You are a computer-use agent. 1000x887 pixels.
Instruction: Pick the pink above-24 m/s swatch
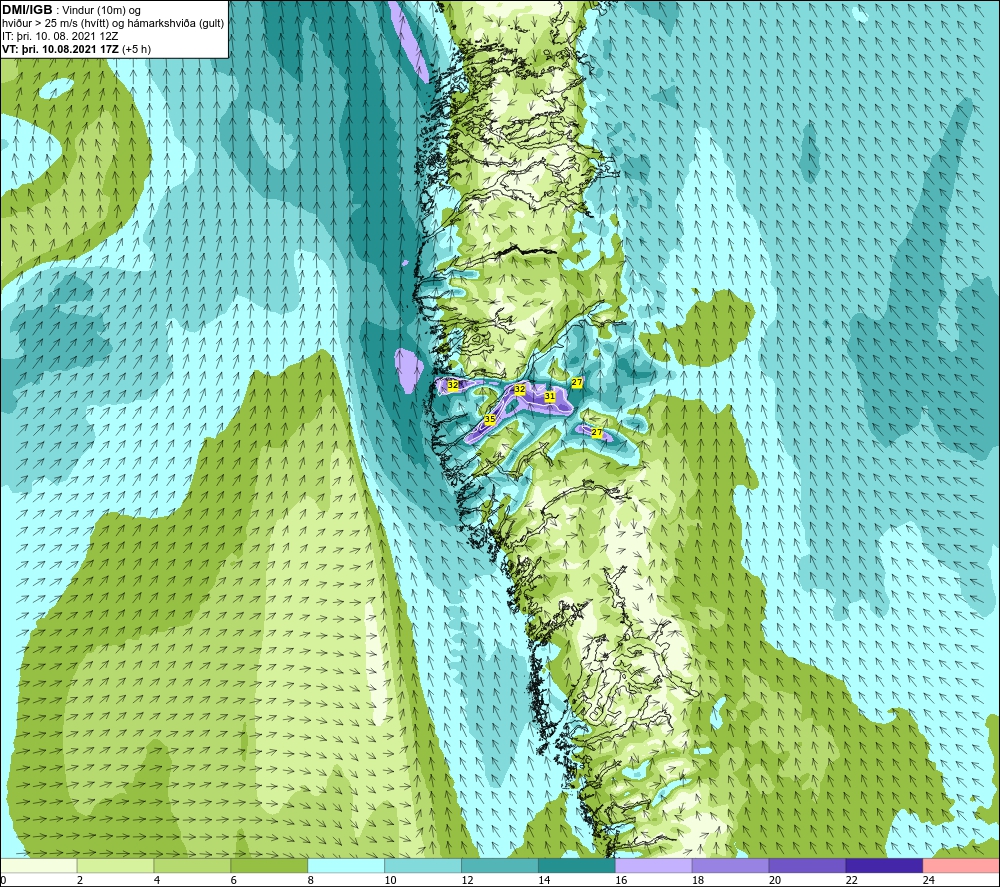961,865
